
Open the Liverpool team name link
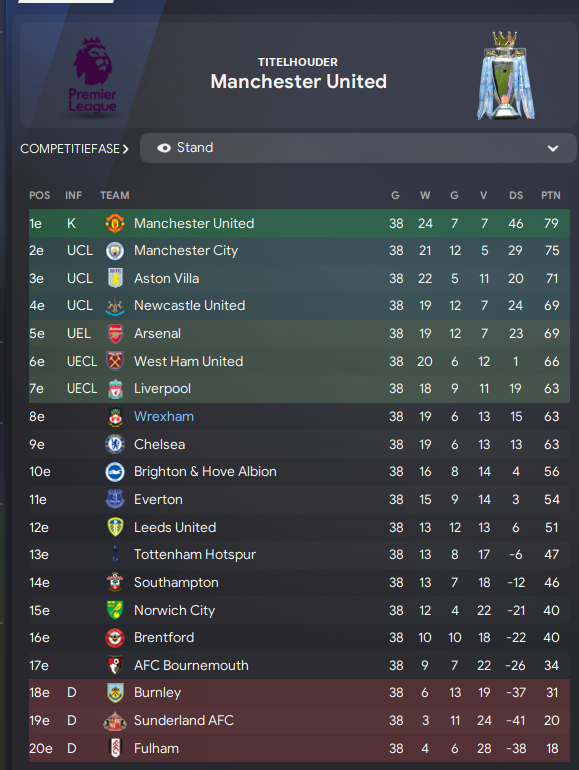[x=163, y=388]
